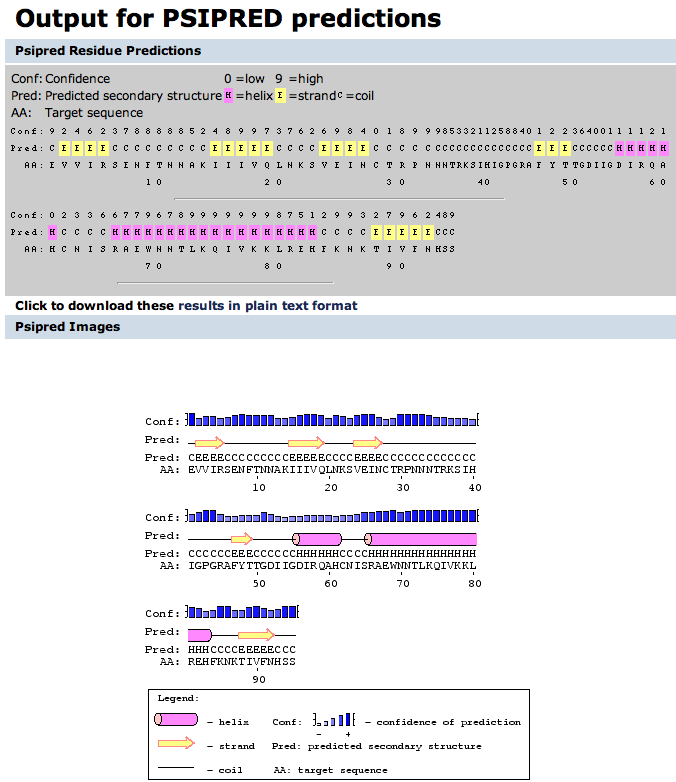
Task: Click the horizontal bar under the second sequence block
Action: point(225,283)
